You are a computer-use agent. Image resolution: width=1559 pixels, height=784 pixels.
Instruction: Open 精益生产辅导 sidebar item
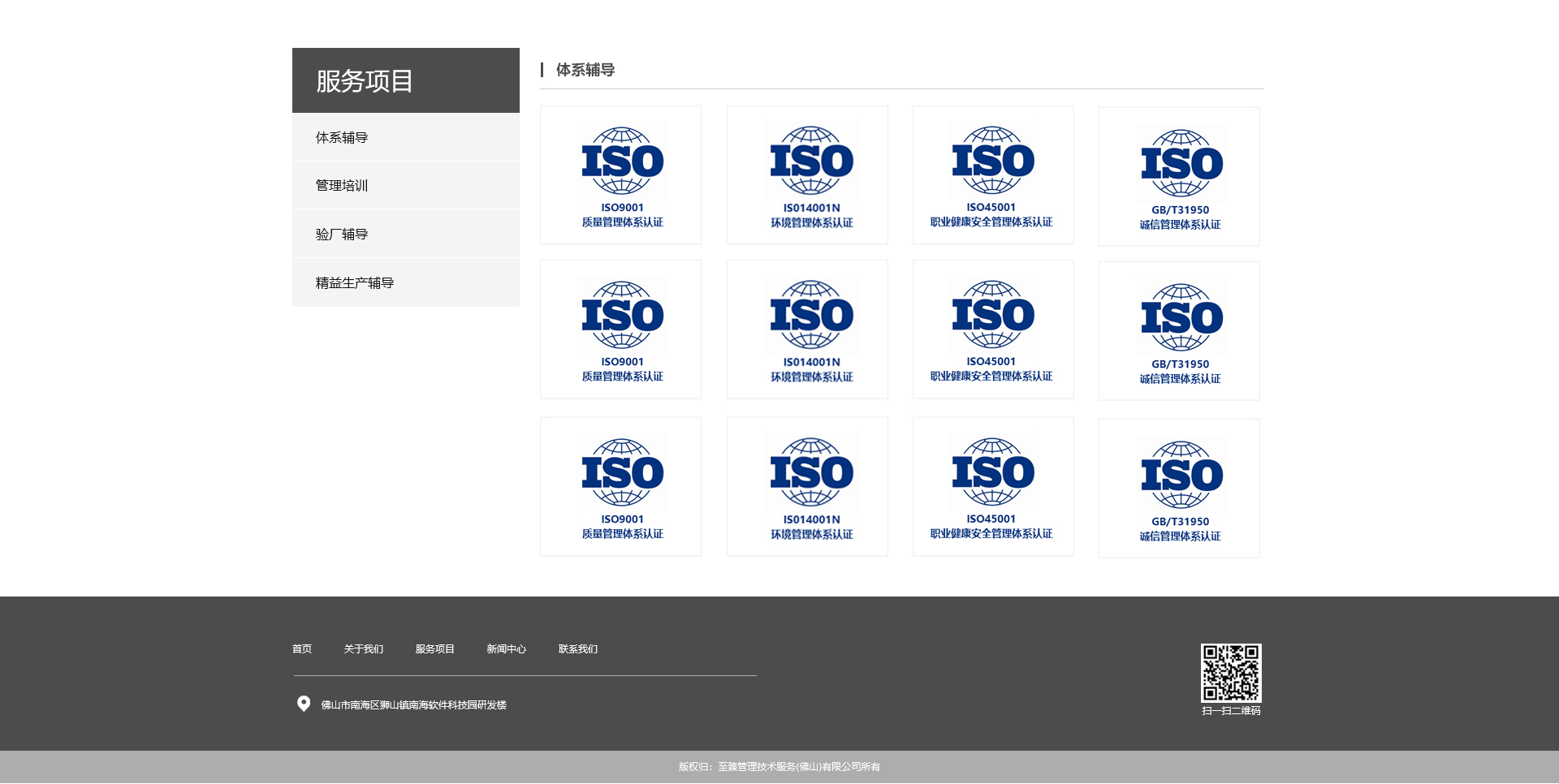coord(355,283)
